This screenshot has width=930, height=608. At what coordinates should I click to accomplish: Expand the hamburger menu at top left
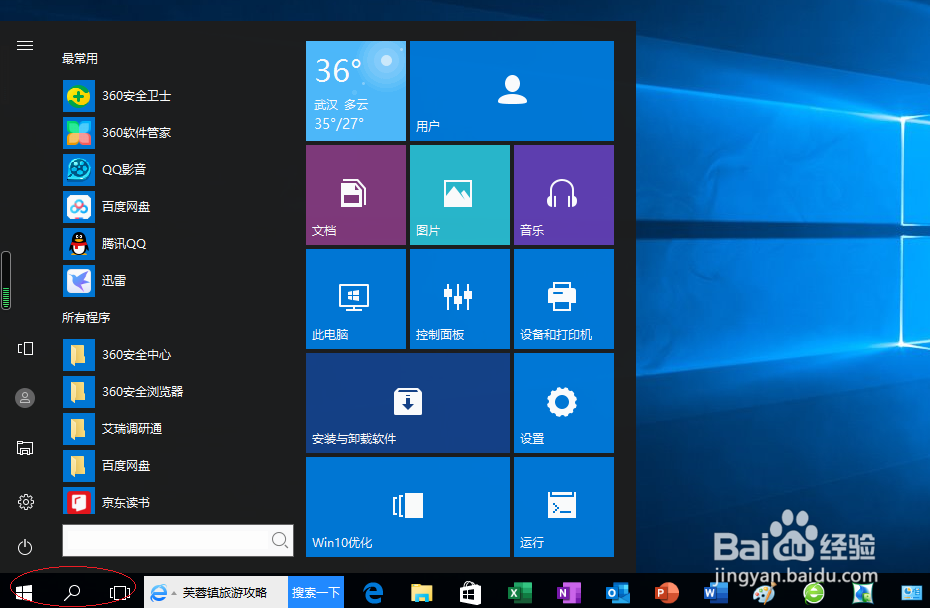[x=24, y=44]
